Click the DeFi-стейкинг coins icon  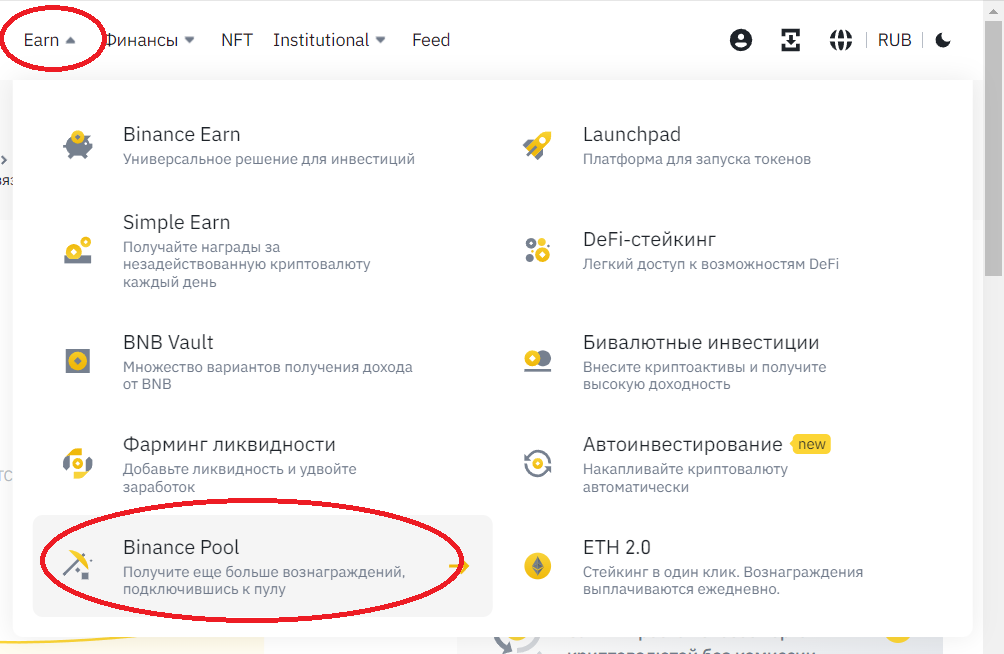537,250
